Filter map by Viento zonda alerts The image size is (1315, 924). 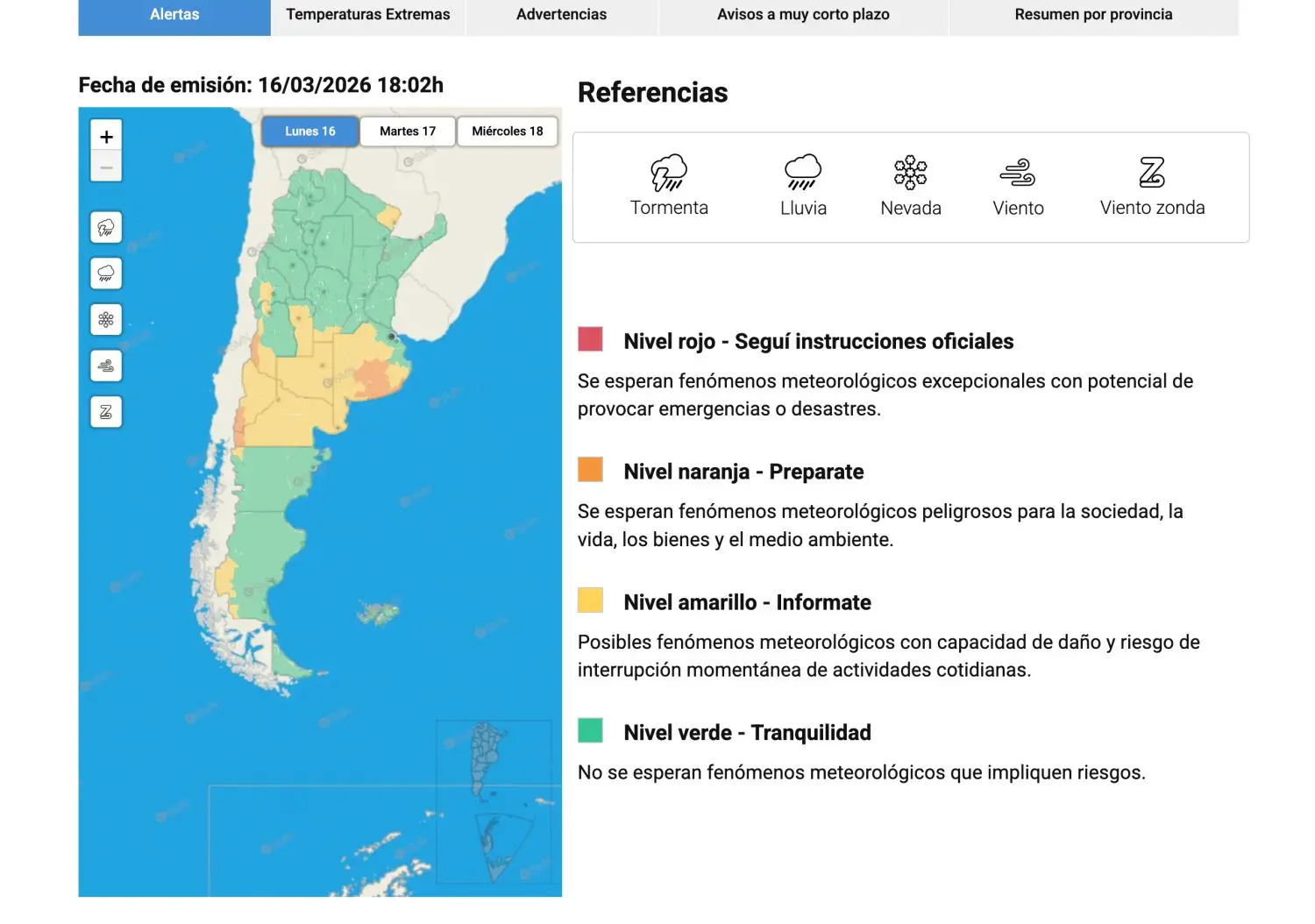click(106, 412)
